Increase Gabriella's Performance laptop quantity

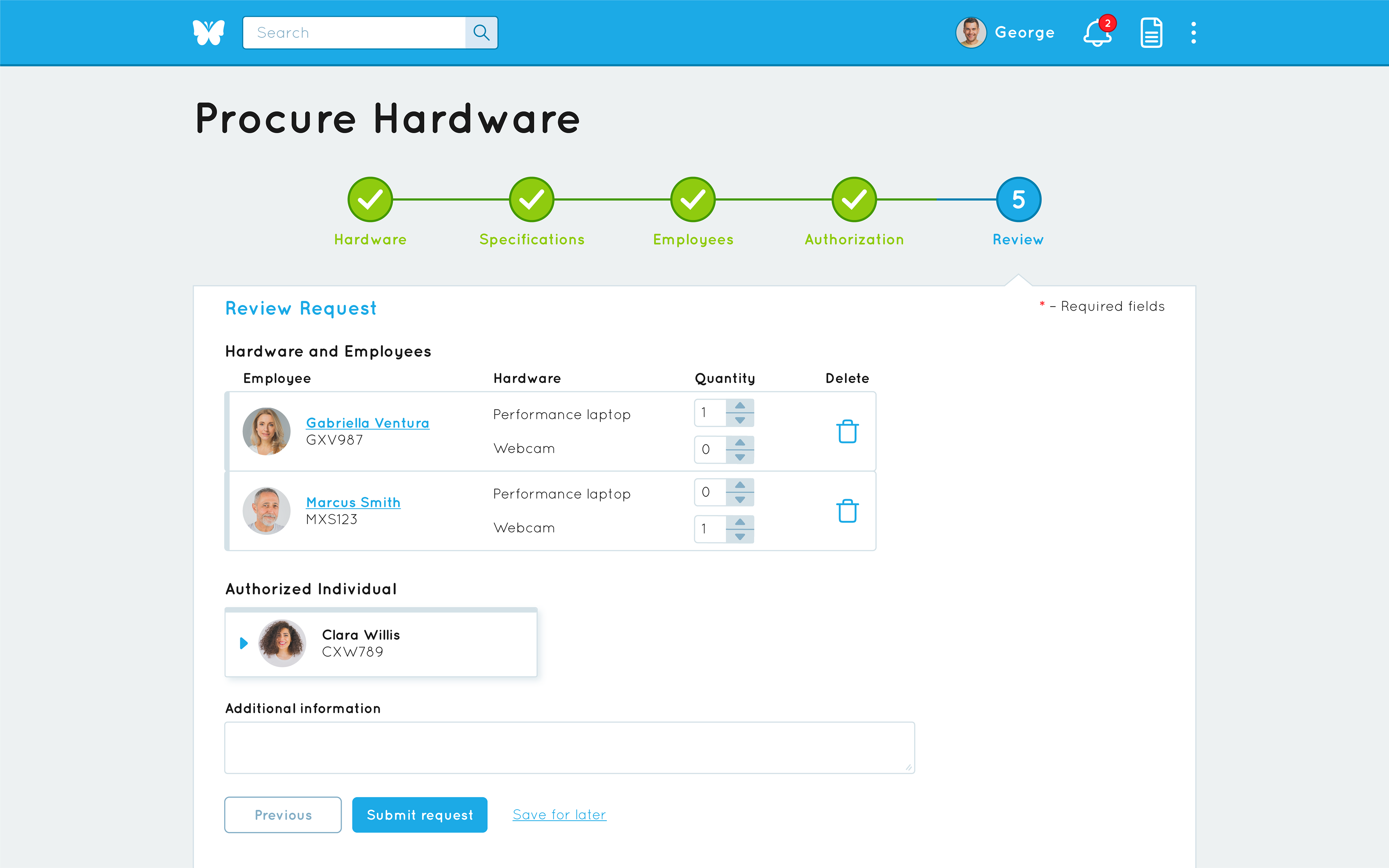pos(740,406)
